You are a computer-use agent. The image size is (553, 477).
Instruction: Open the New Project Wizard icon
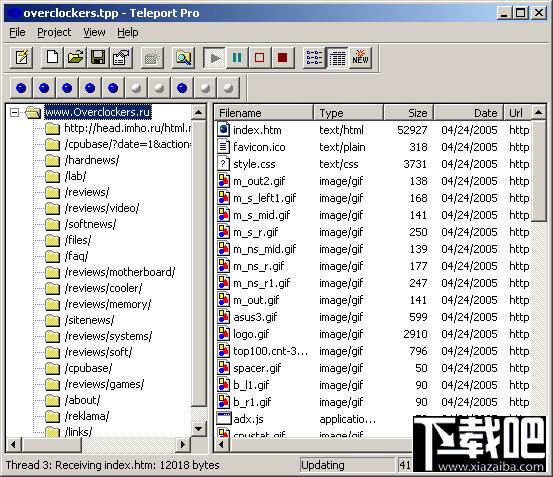22,57
